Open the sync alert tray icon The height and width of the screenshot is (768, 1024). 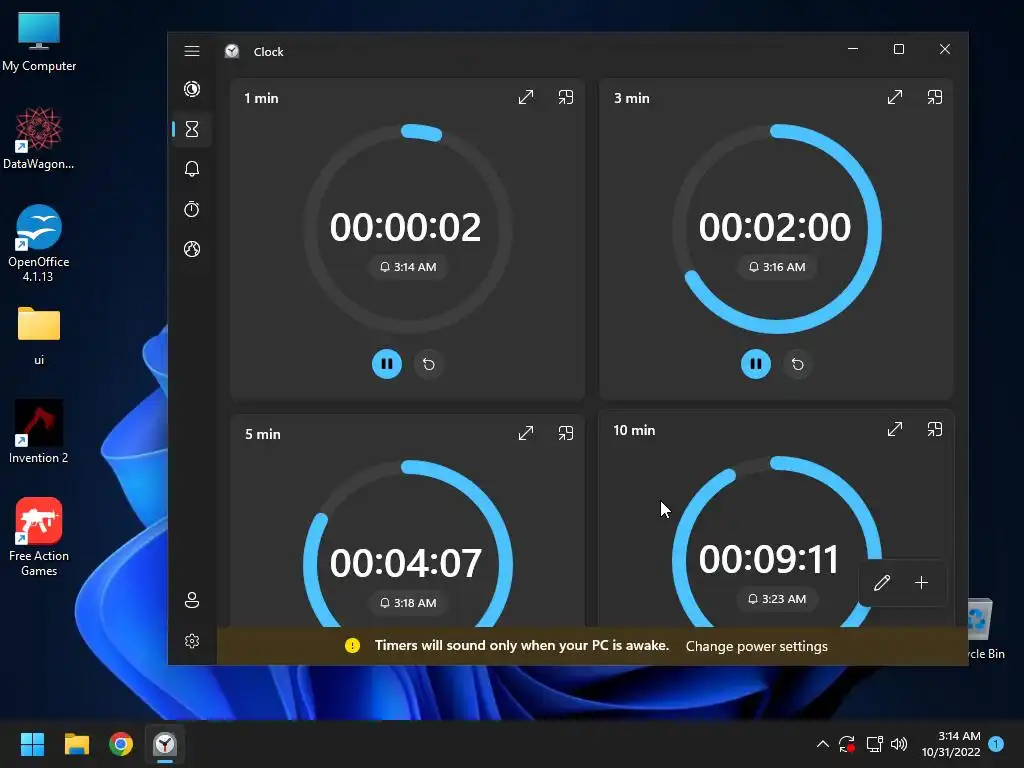pos(847,744)
